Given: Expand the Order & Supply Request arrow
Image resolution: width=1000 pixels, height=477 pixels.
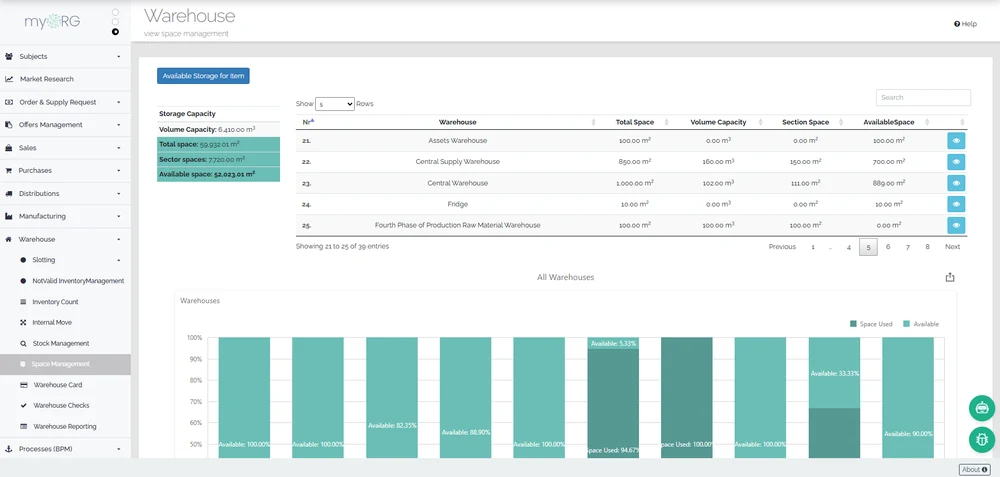Looking at the screenshot, I should pyautogui.click(x=119, y=102).
